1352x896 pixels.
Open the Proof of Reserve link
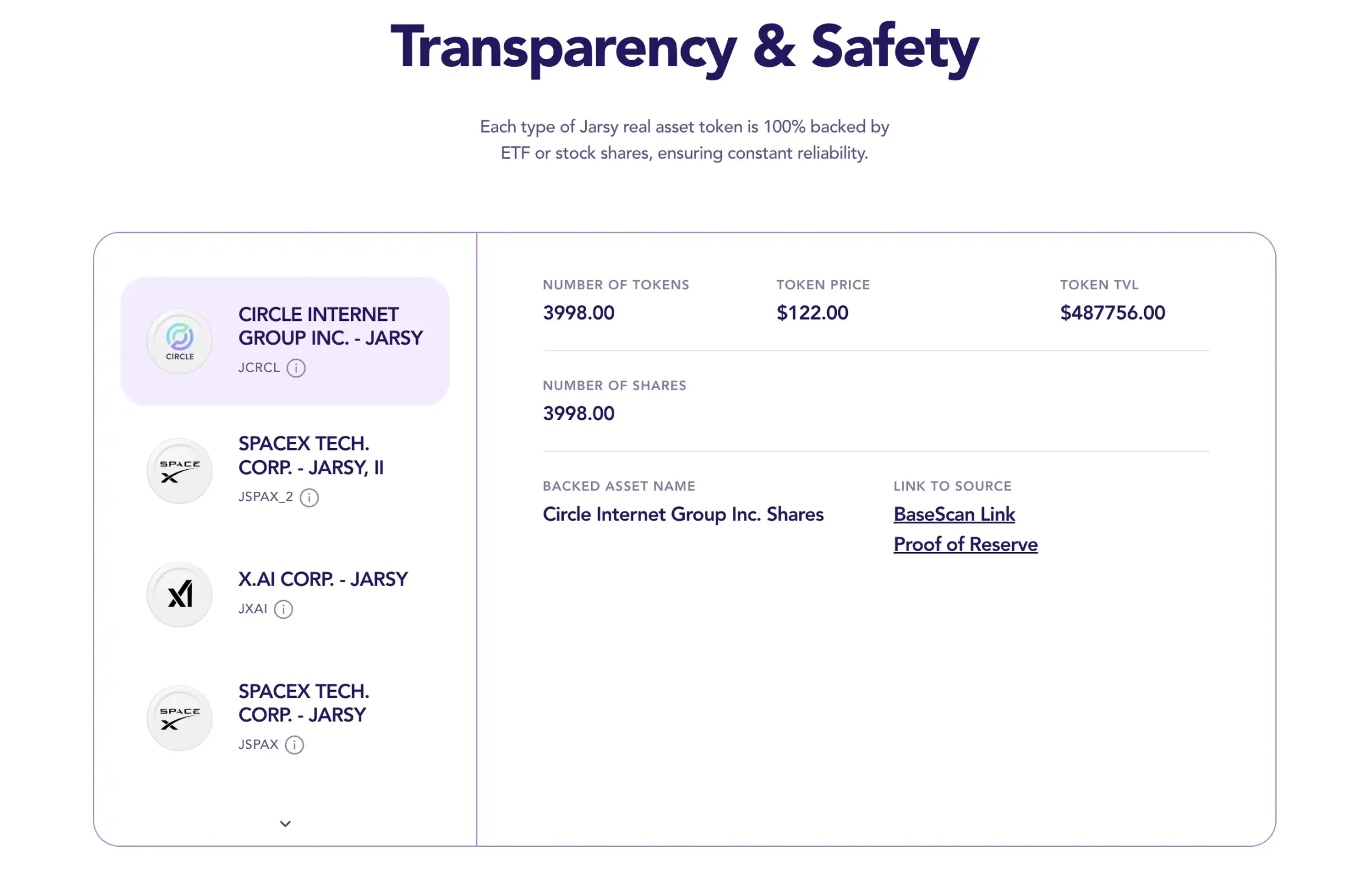pyautogui.click(x=965, y=544)
